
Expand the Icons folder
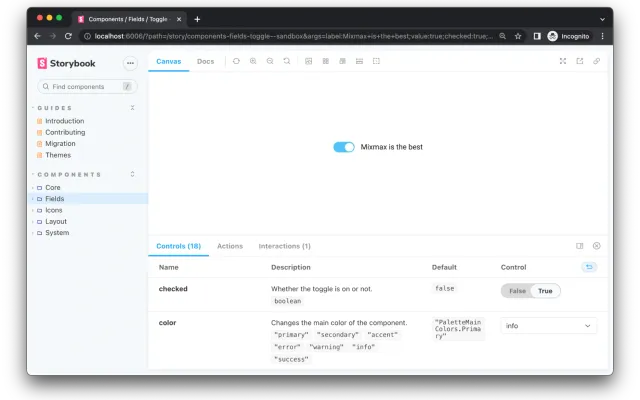pos(53,210)
